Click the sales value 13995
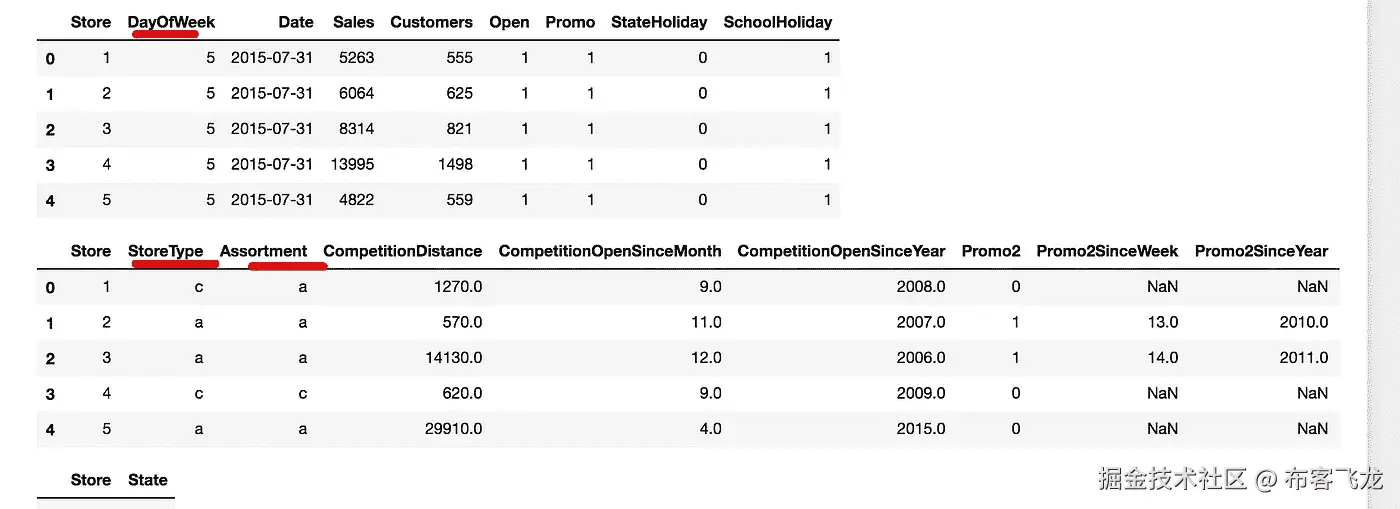 pyautogui.click(x=352, y=164)
